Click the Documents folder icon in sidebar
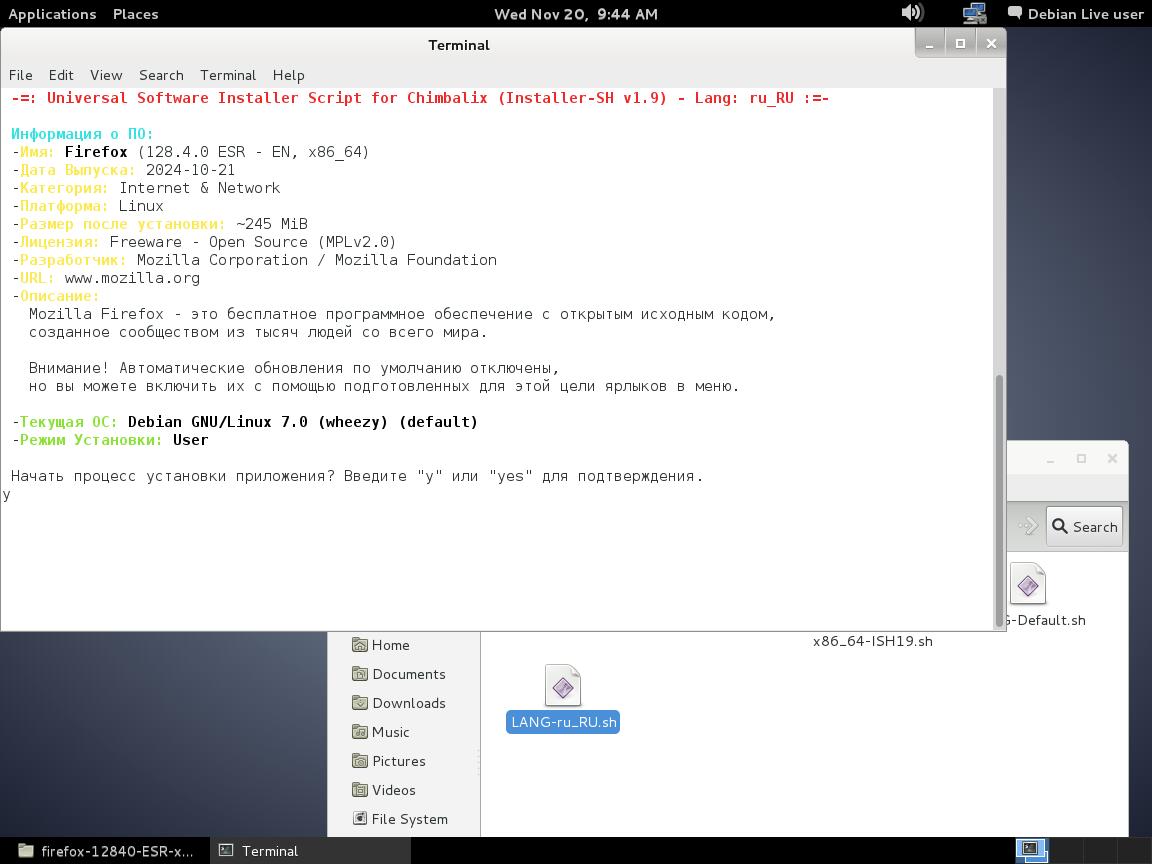Screen dimensions: 1152x864 click(359, 674)
